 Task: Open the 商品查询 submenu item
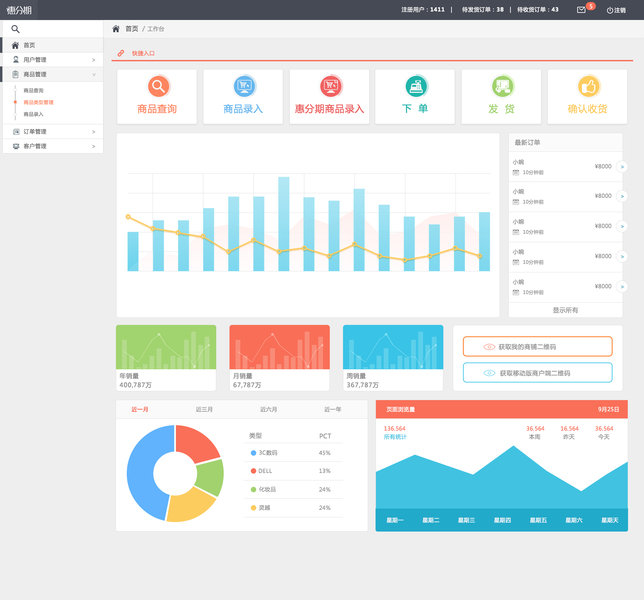tap(33, 90)
